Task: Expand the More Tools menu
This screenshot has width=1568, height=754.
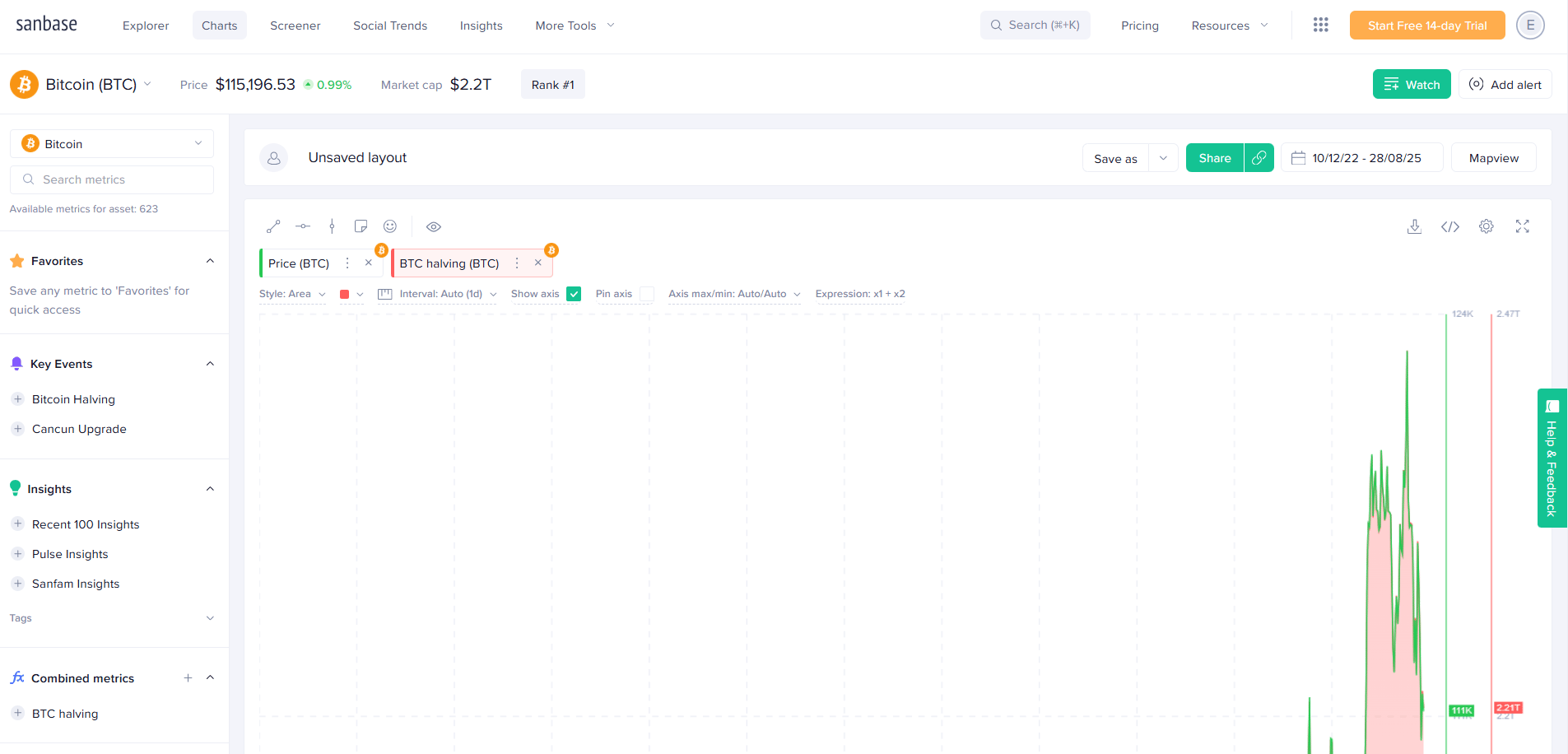Action: coord(575,26)
